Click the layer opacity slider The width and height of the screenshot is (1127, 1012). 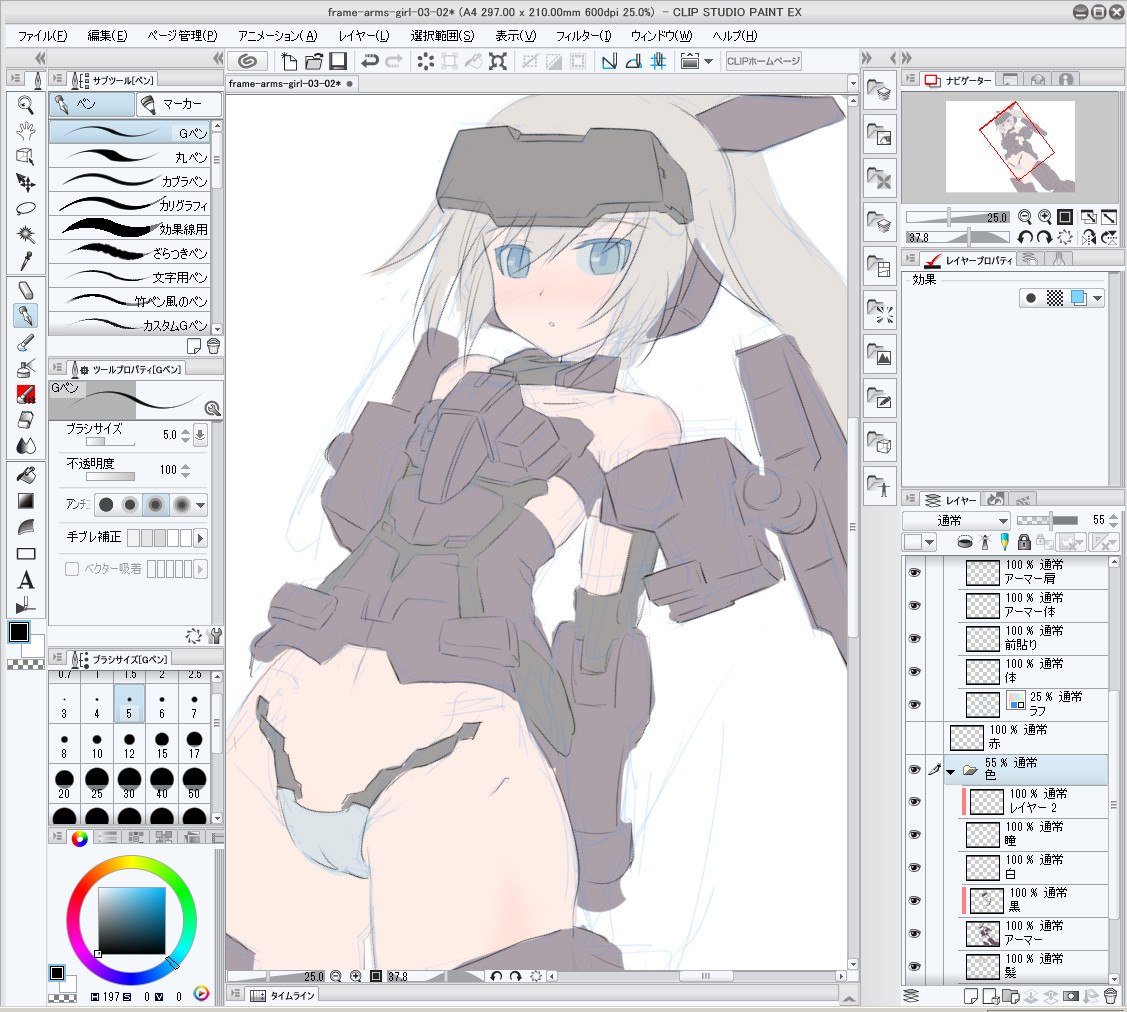pyautogui.click(x=1047, y=520)
